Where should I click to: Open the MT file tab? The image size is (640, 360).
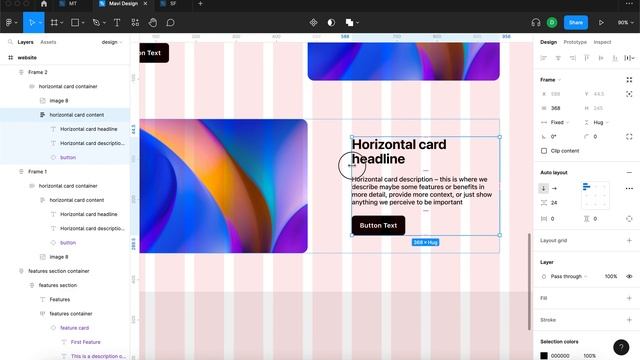tap(68, 4)
